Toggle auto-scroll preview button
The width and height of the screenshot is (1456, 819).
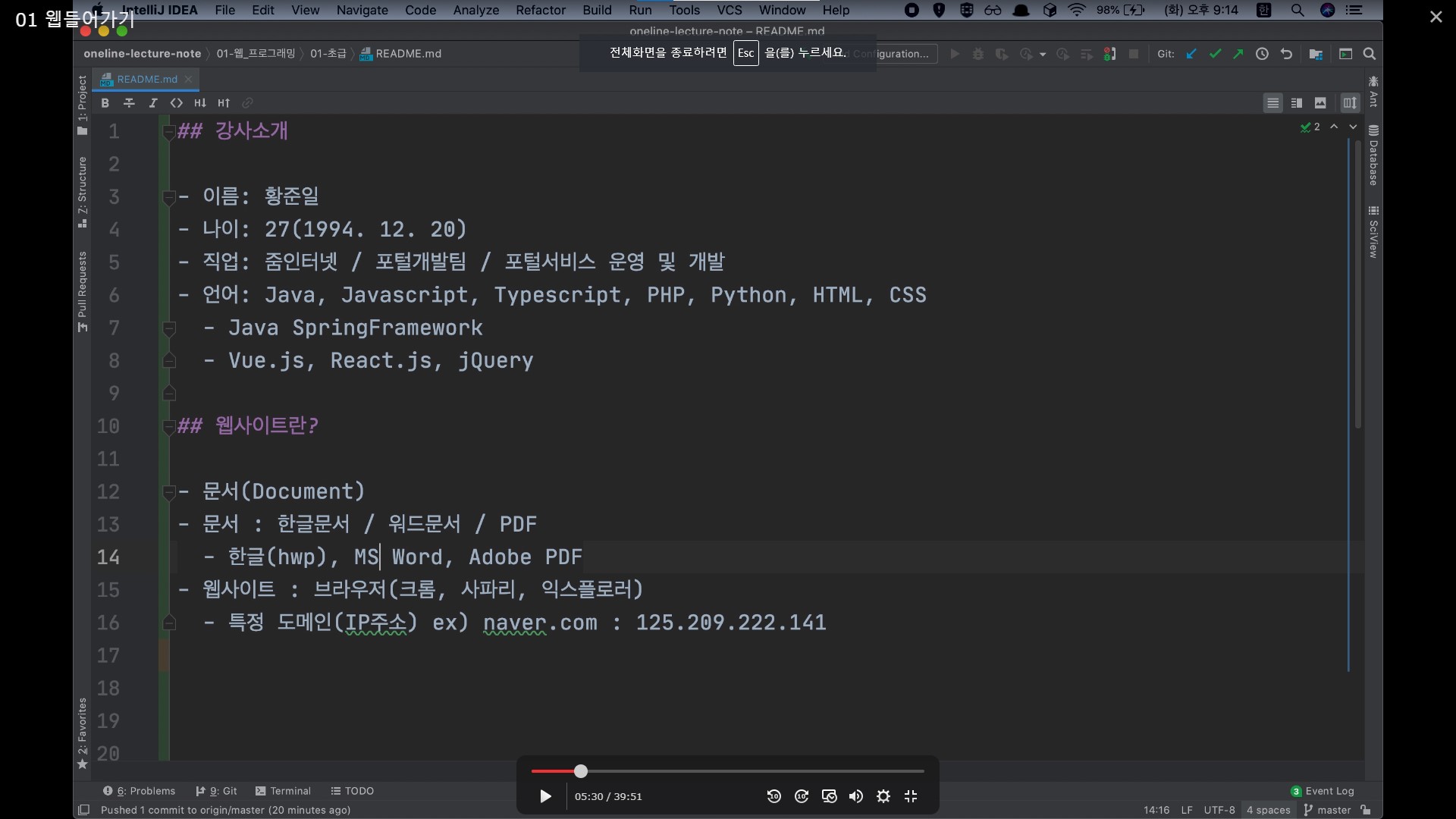click(1350, 103)
